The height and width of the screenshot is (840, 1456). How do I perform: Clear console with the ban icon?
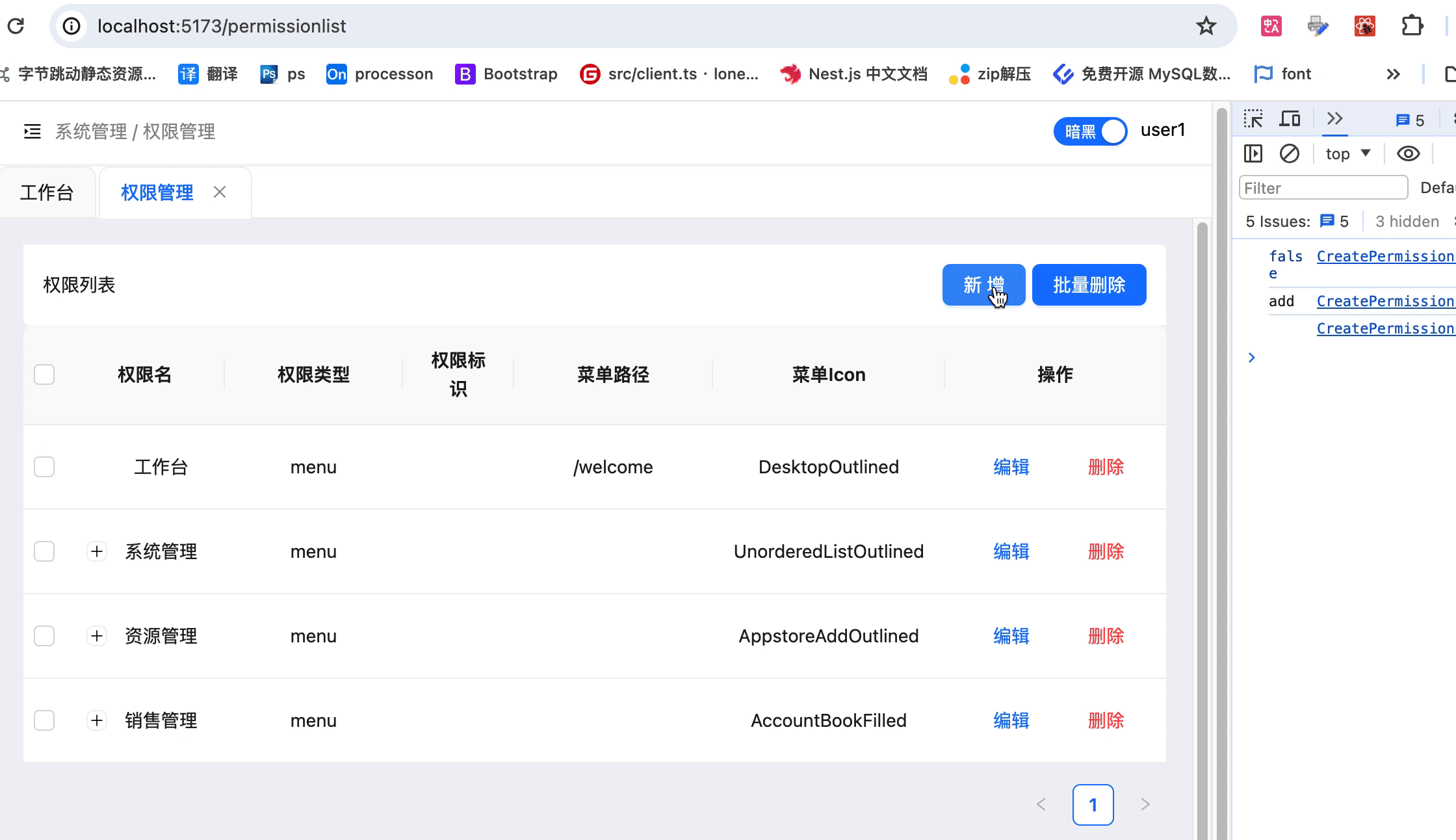1290,154
